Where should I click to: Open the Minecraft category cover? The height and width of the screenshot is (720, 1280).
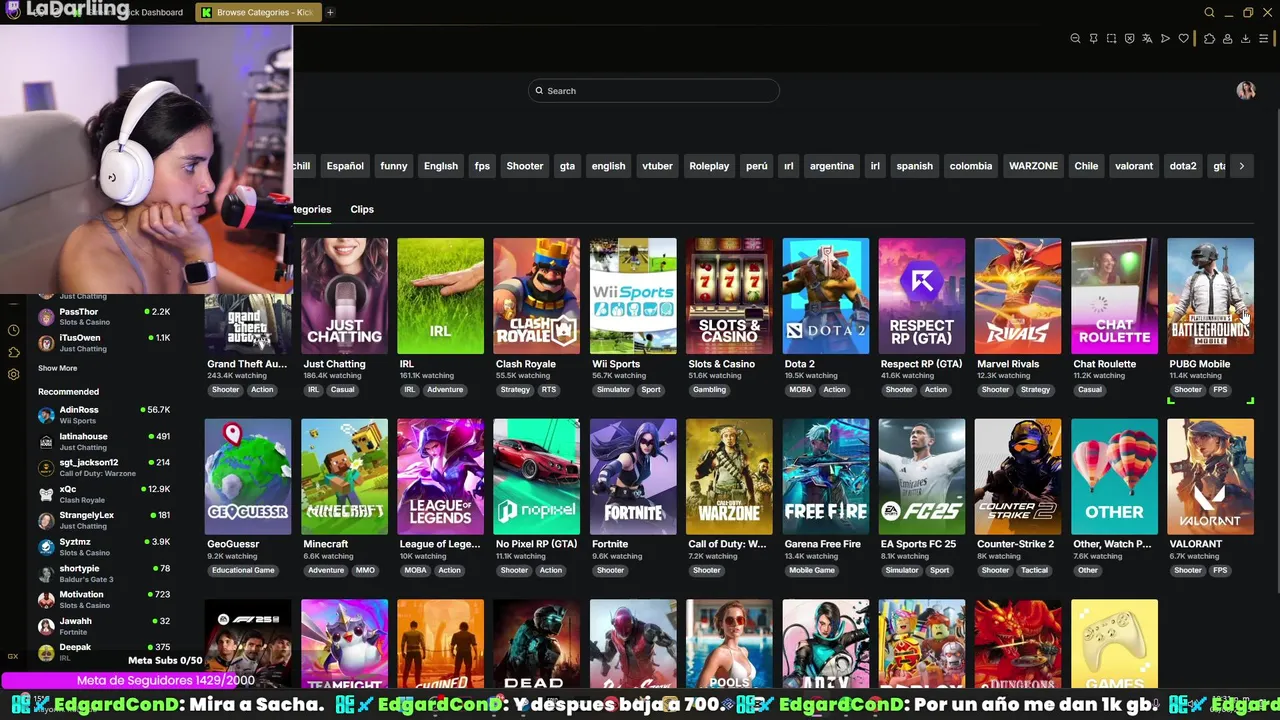tap(344, 477)
